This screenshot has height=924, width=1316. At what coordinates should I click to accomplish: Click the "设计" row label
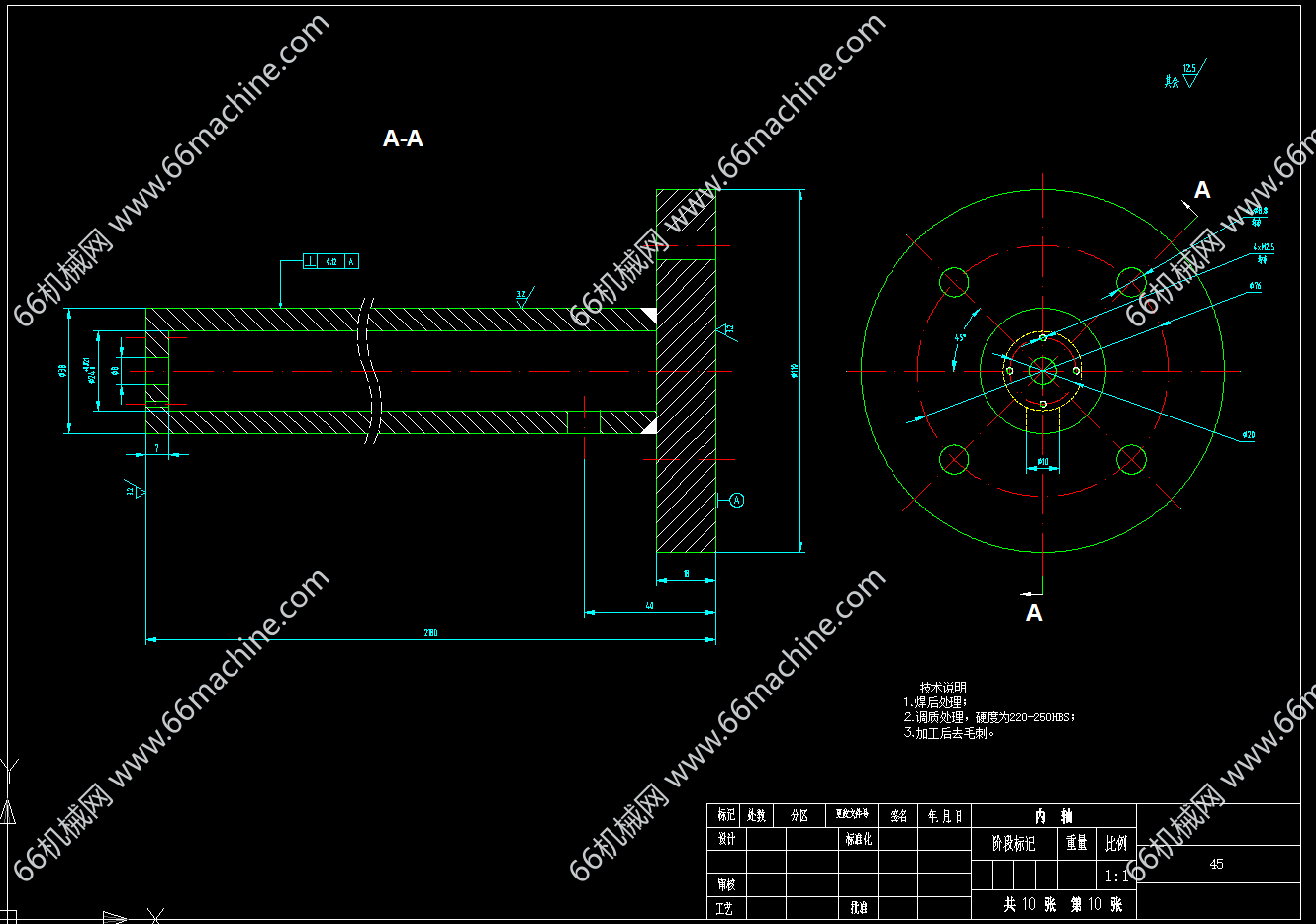pyautogui.click(x=726, y=839)
